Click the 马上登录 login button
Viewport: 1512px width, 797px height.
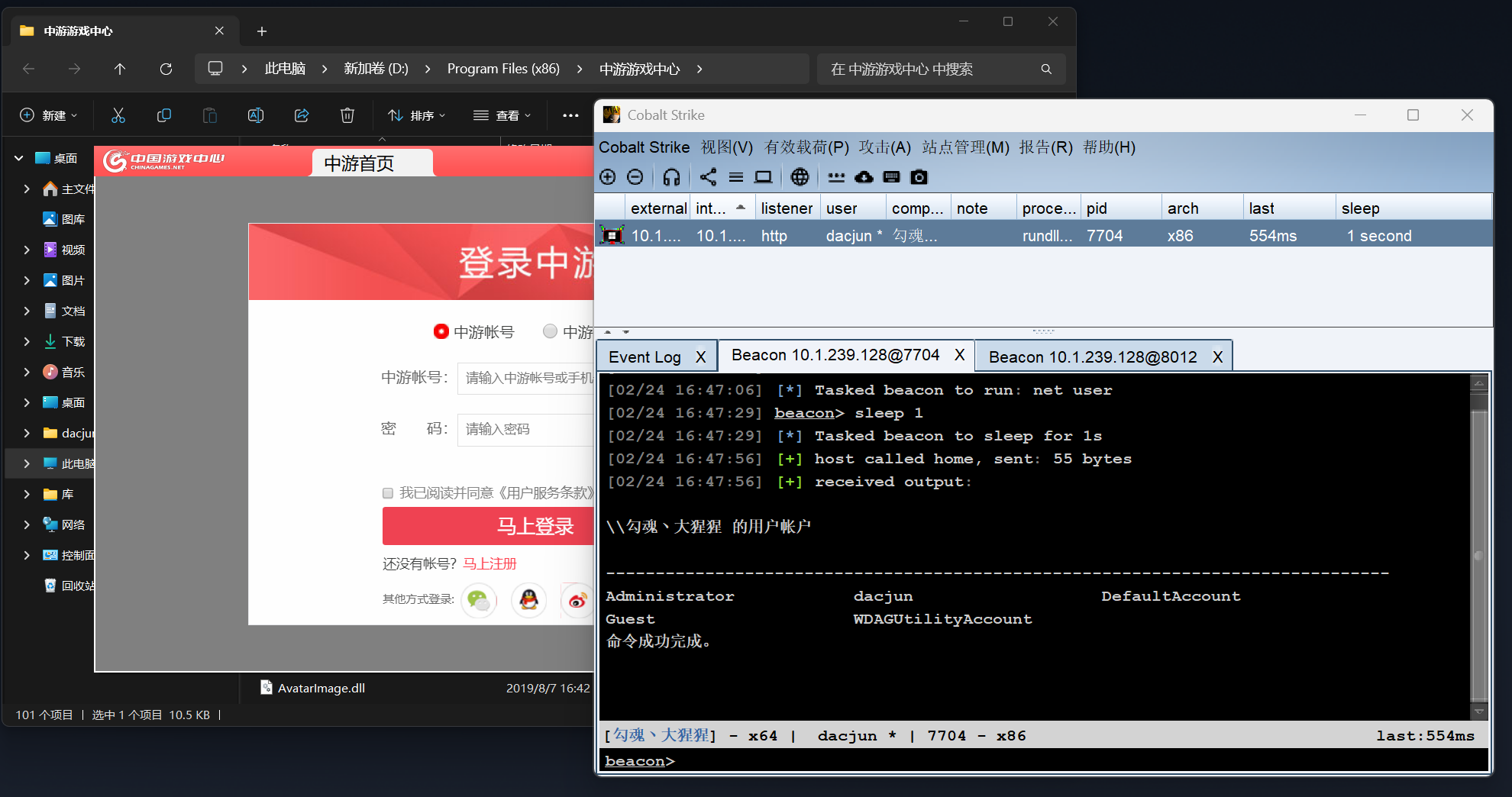[x=488, y=527]
